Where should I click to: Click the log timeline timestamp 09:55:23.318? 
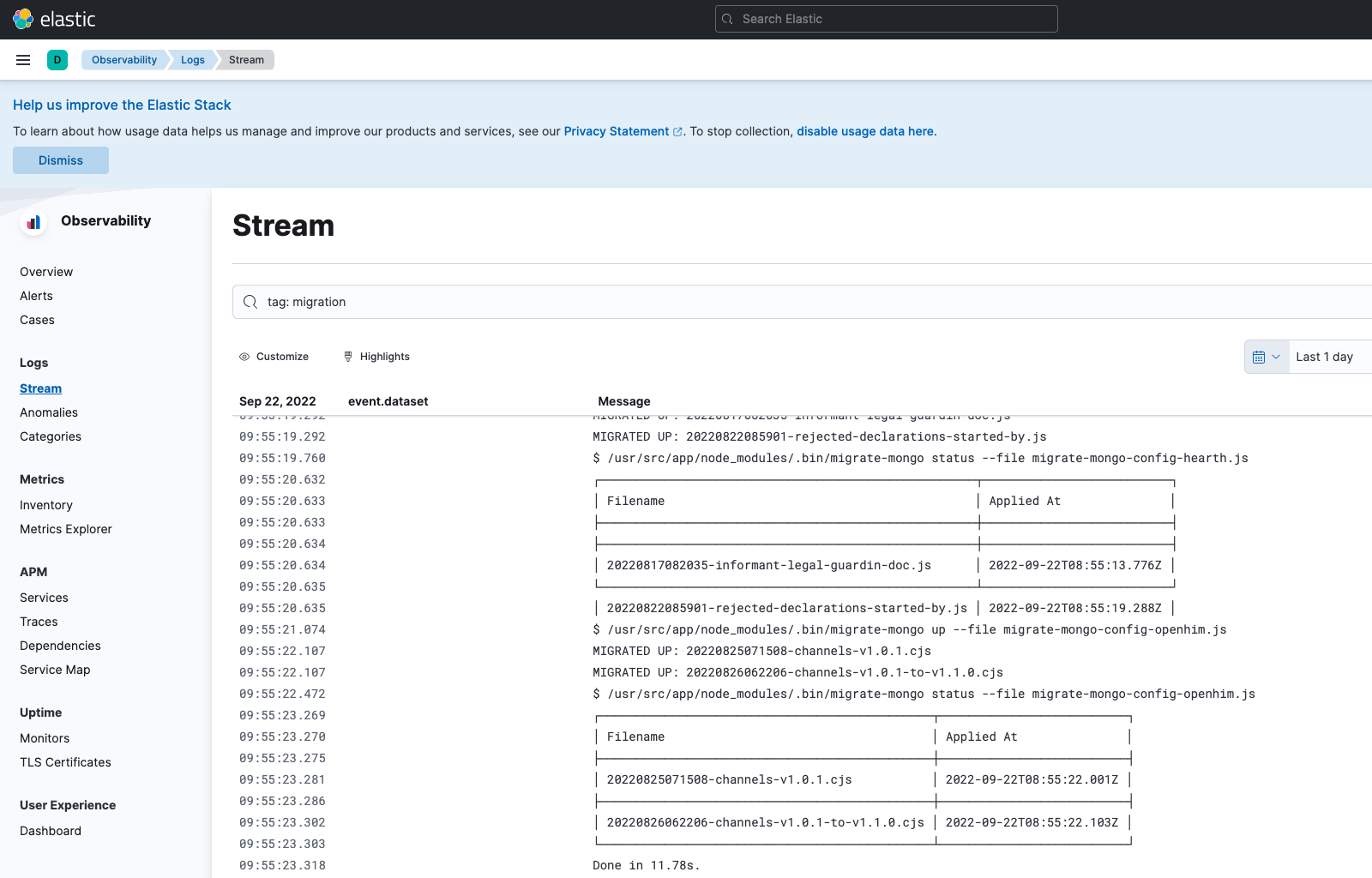coord(282,865)
